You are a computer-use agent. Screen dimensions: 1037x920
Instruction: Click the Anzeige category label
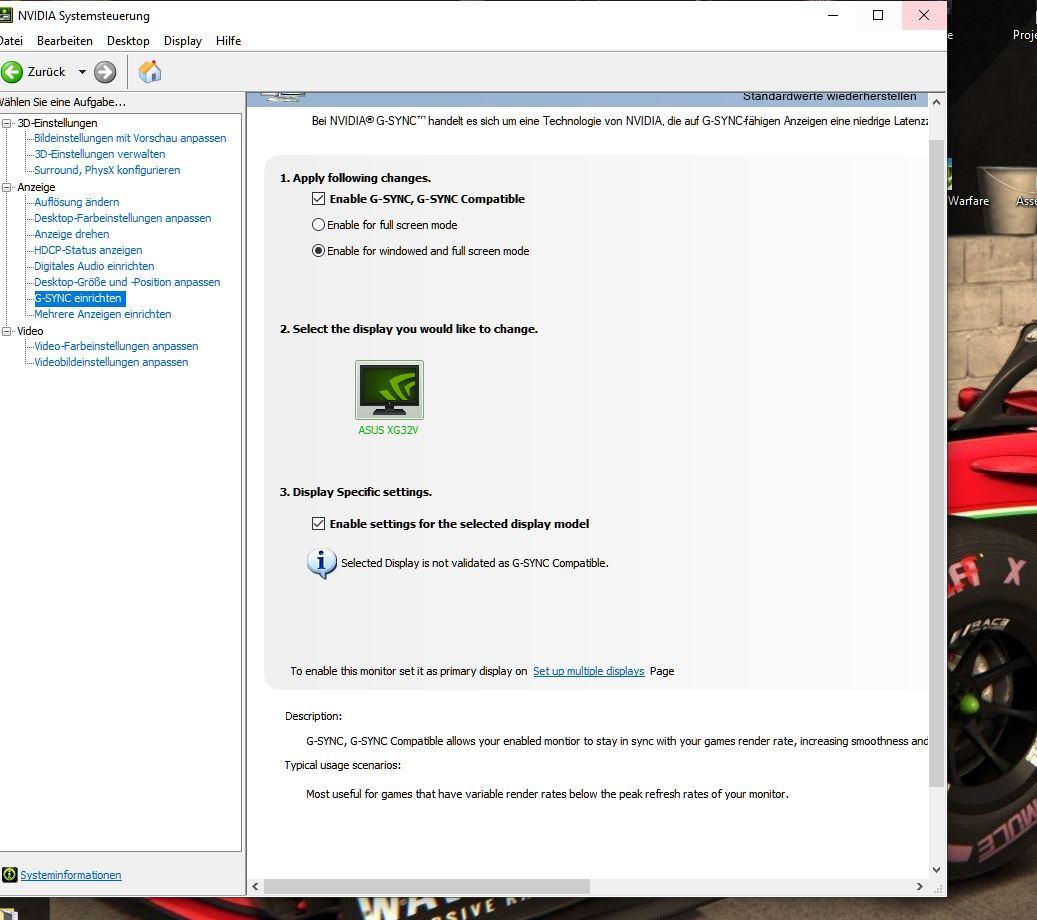tap(36, 187)
